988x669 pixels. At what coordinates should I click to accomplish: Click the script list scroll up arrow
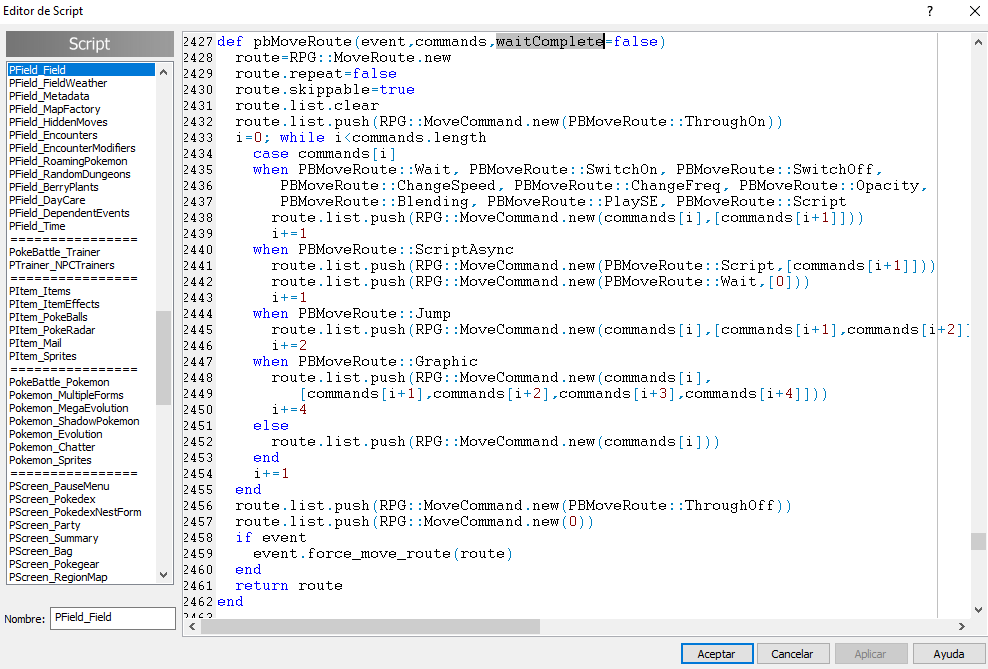[x=164, y=70]
